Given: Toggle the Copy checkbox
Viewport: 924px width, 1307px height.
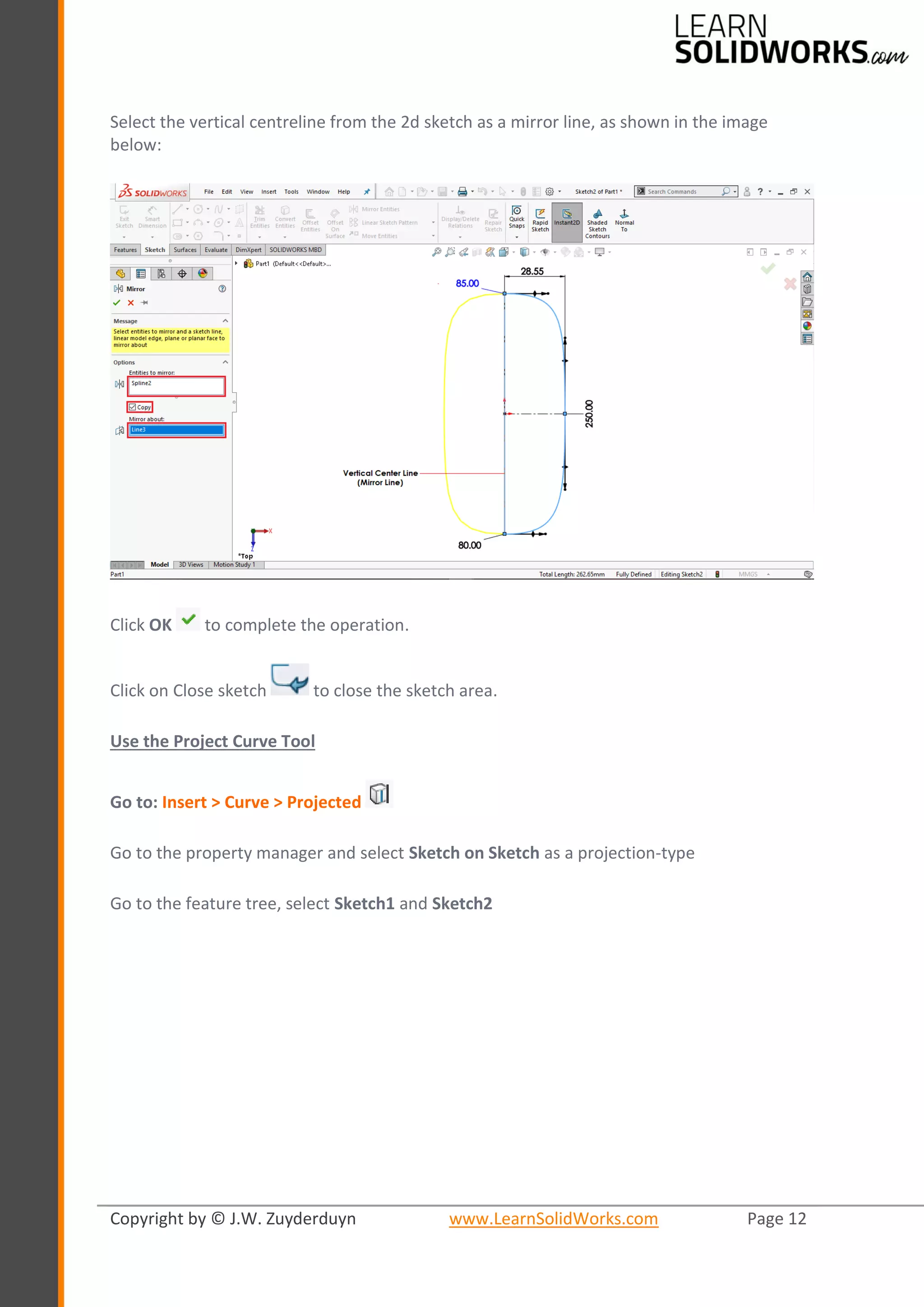Looking at the screenshot, I should point(133,407).
